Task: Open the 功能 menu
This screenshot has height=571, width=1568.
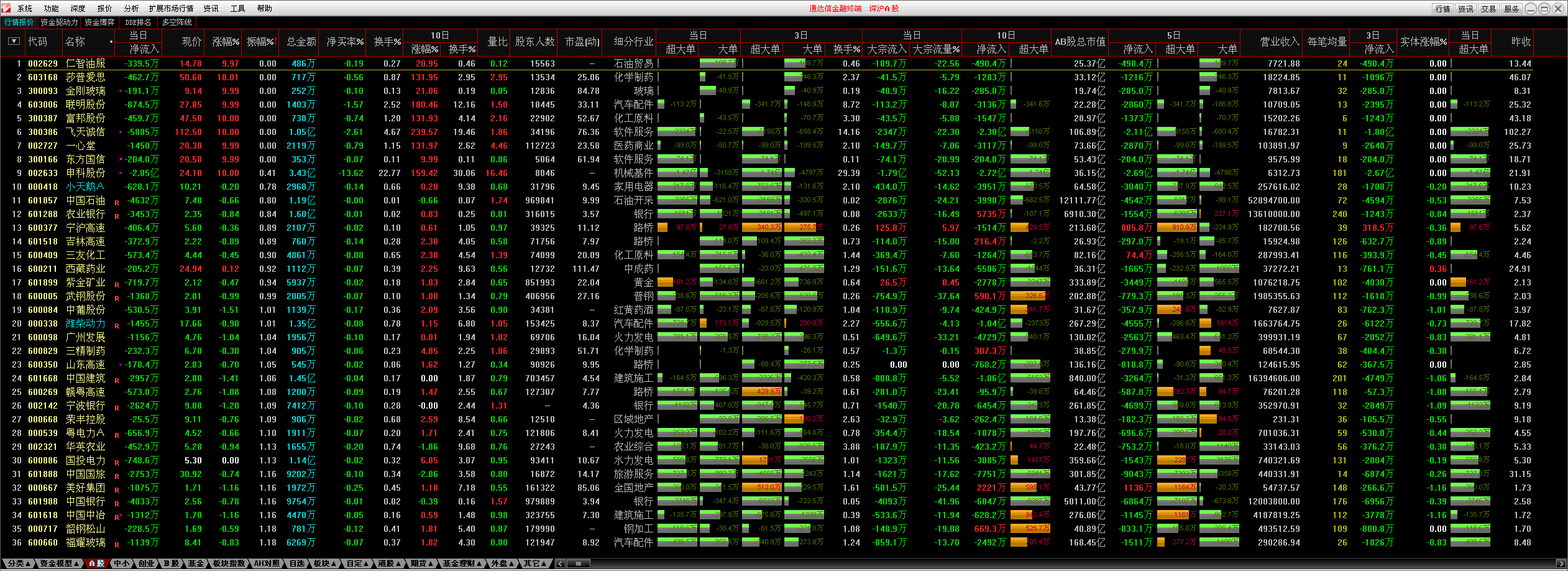Action: coord(52,9)
